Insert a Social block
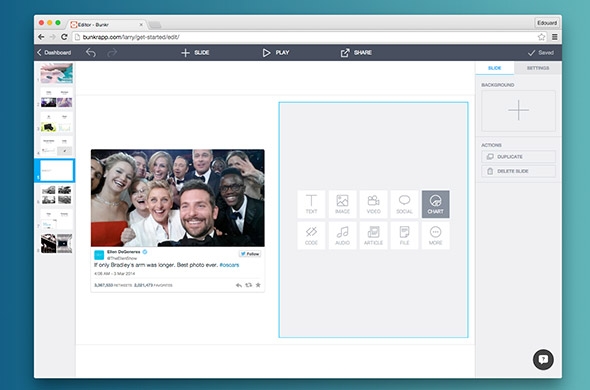Image resolution: width=590 pixels, height=390 pixels. 404,204
